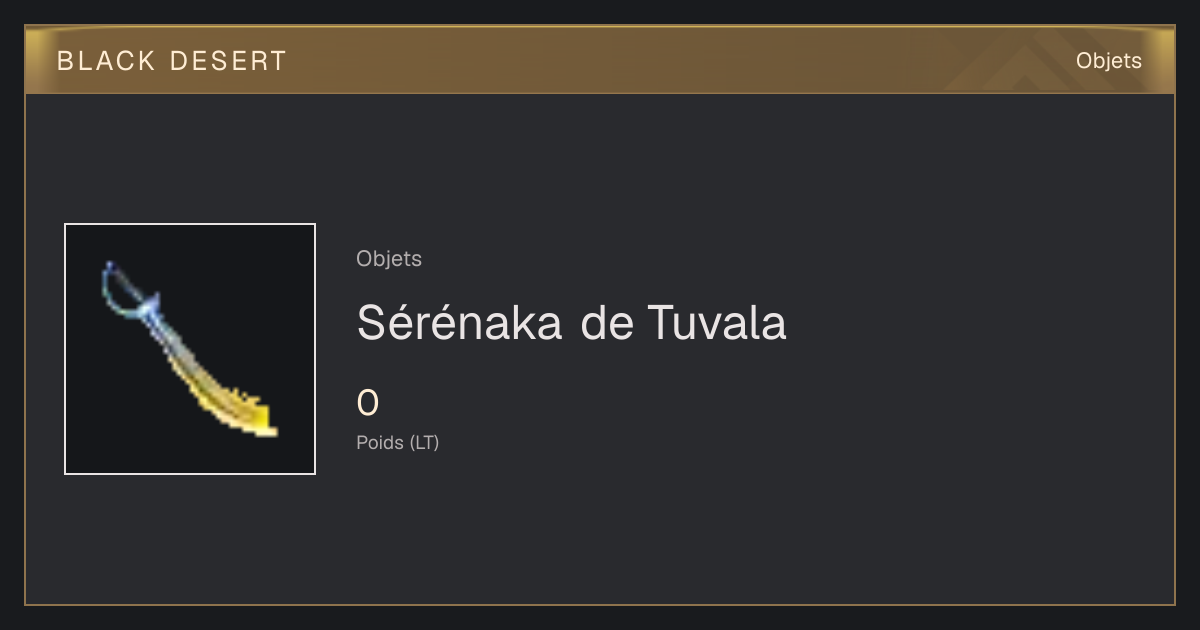Select the Objets label in the header

[x=1109, y=61]
